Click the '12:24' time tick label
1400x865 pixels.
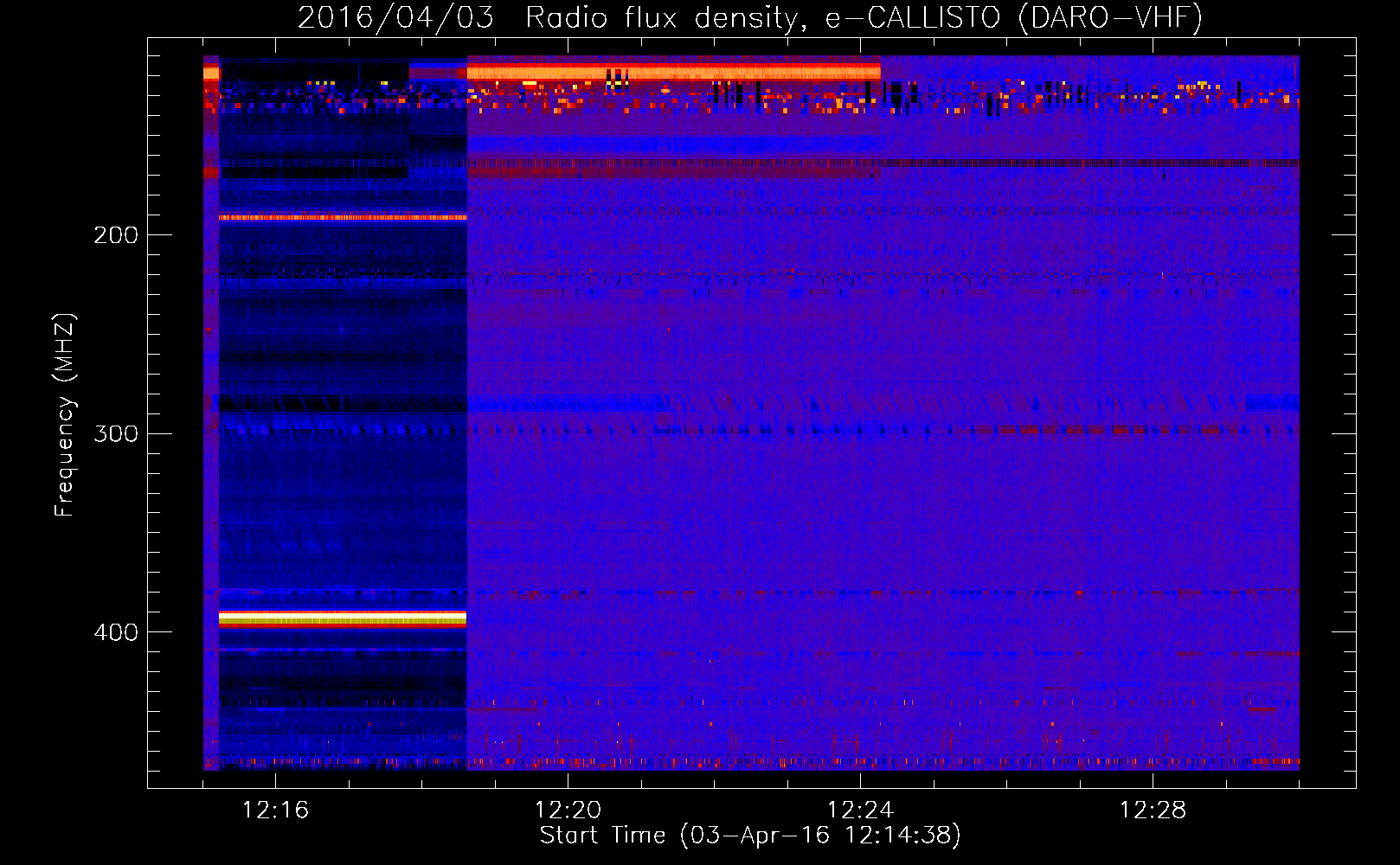[x=860, y=810]
